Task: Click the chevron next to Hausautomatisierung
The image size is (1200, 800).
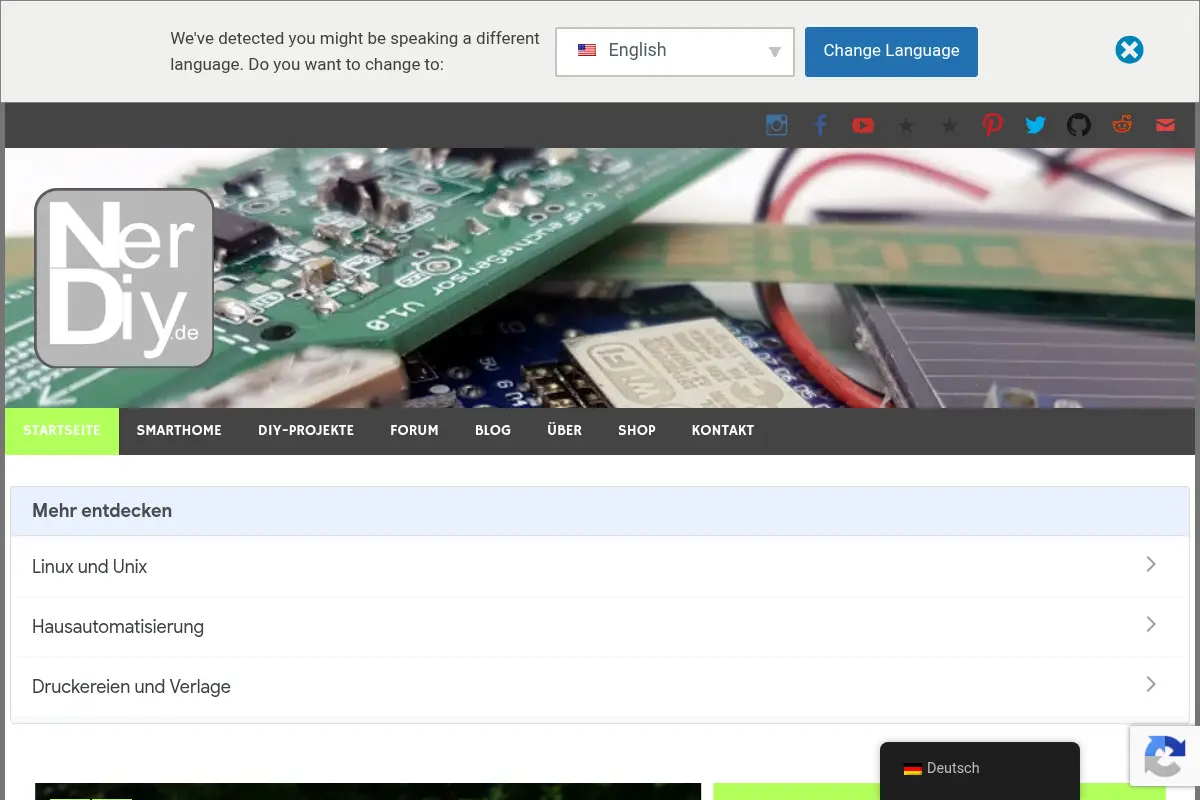Action: tap(1151, 624)
